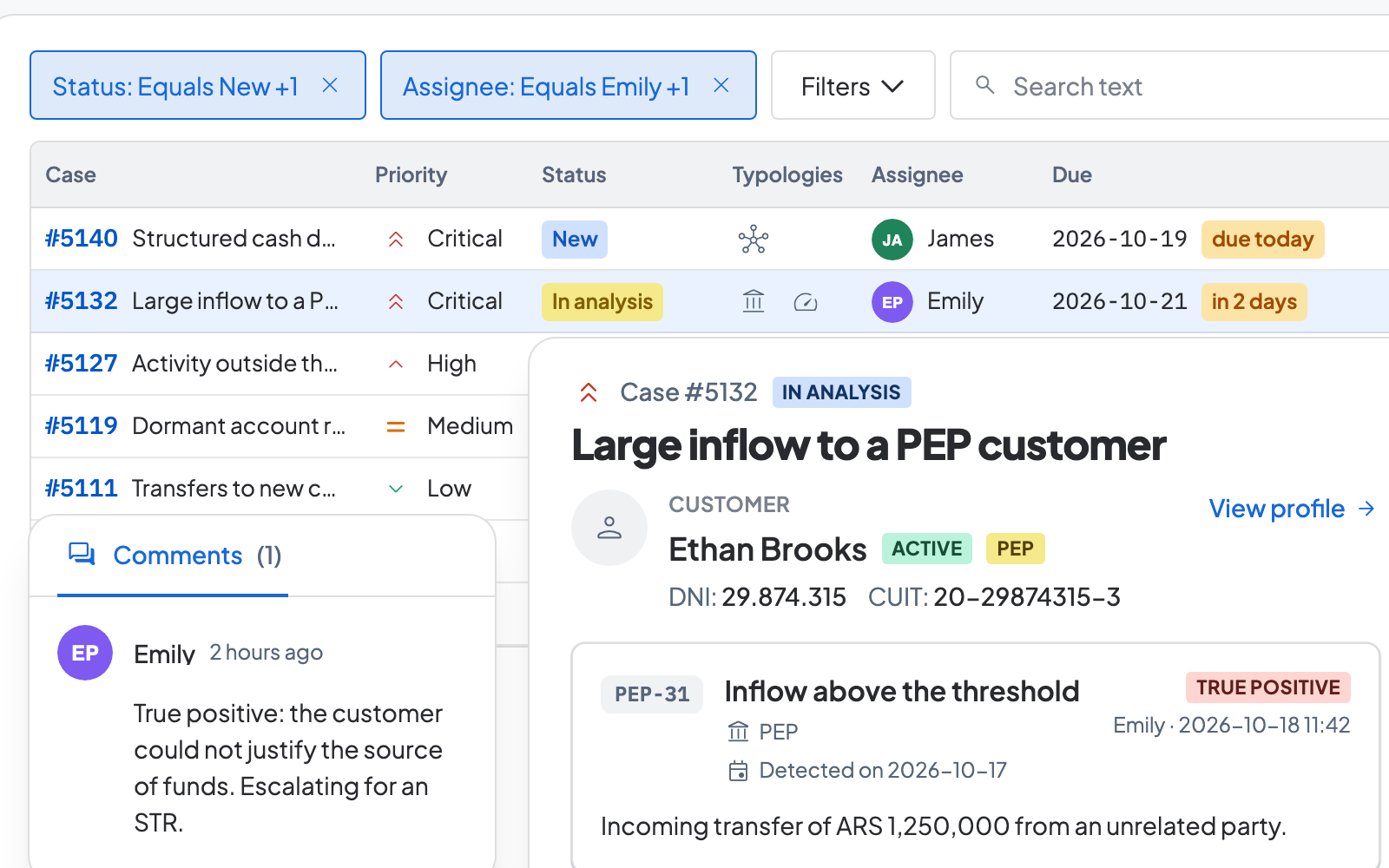The image size is (1389, 868).
Task: Click the 2026-10-21 due date
Action: pos(1120,301)
